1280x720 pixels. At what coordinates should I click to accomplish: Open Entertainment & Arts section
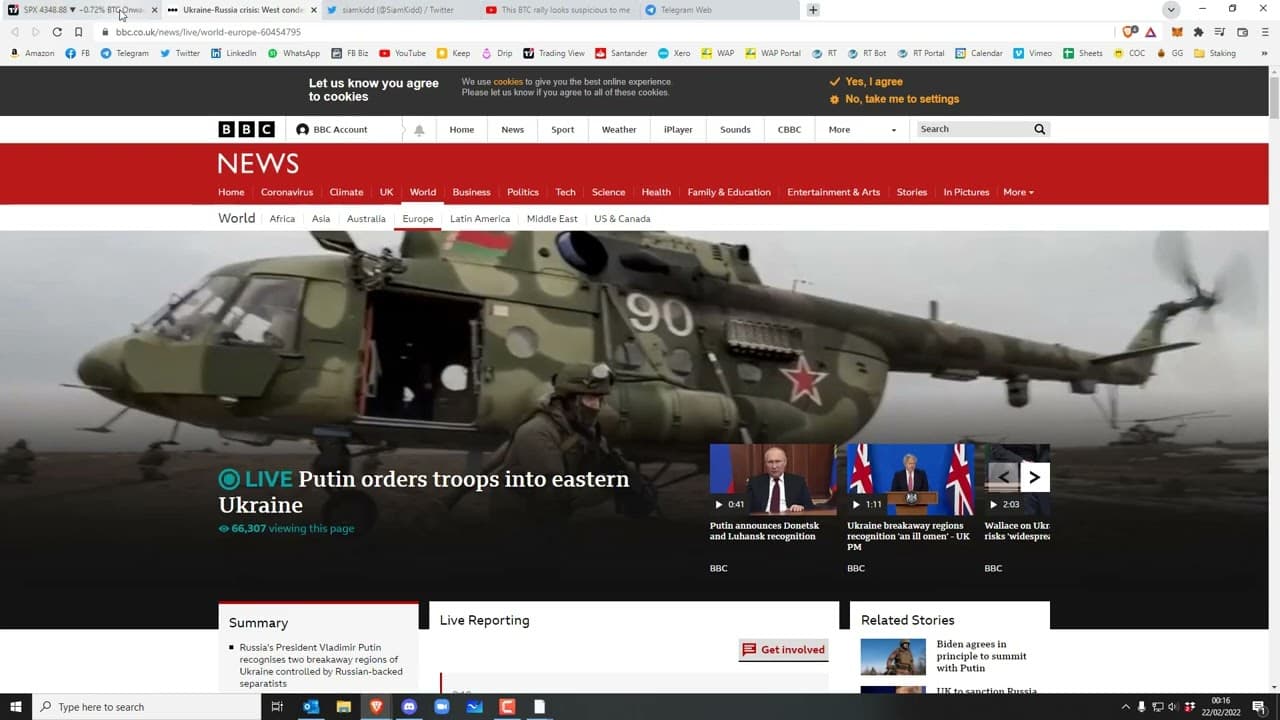833,192
